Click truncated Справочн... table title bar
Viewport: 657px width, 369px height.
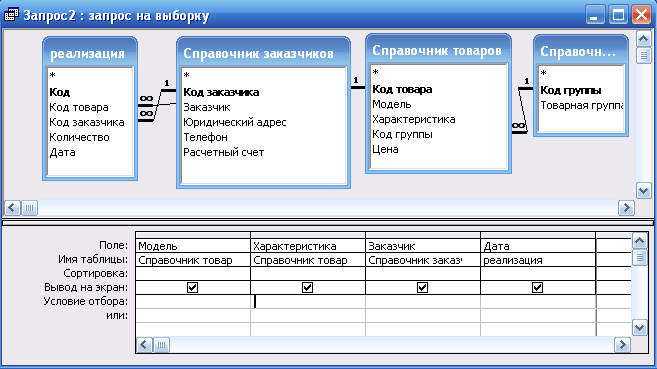tap(581, 51)
